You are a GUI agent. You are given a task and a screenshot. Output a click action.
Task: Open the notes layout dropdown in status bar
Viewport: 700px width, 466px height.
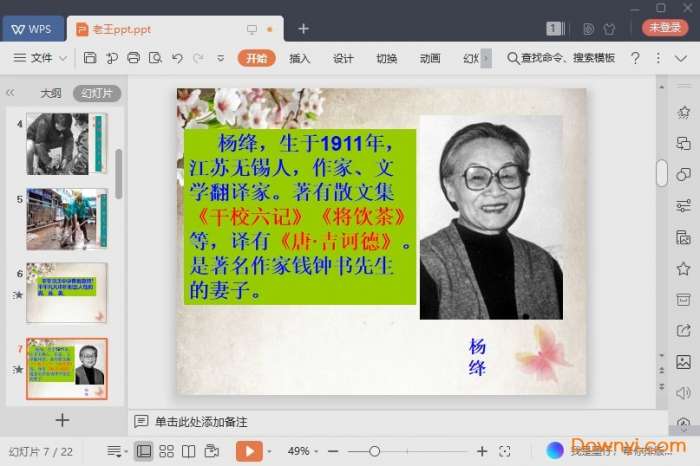point(117,451)
